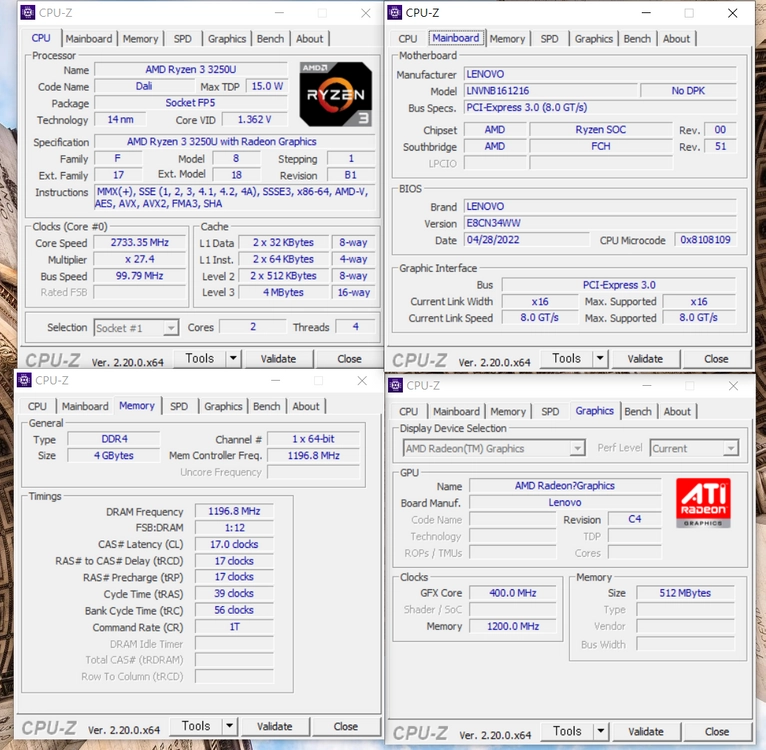766x750 pixels.
Task: Select Memory tab in the Mainboard window
Action: [x=507, y=39]
